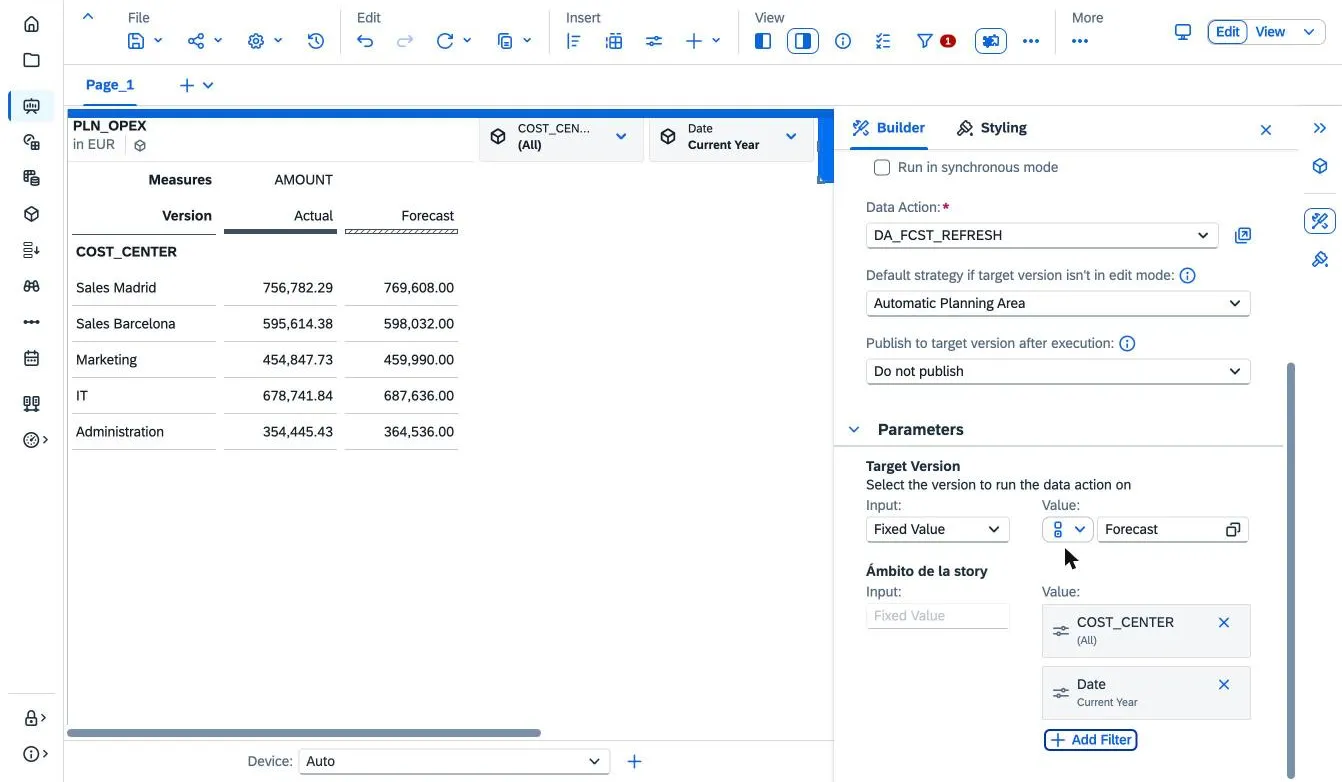Open the Forecast value member selector icon
Screen dimensions: 1342x782
click(x=1233, y=529)
